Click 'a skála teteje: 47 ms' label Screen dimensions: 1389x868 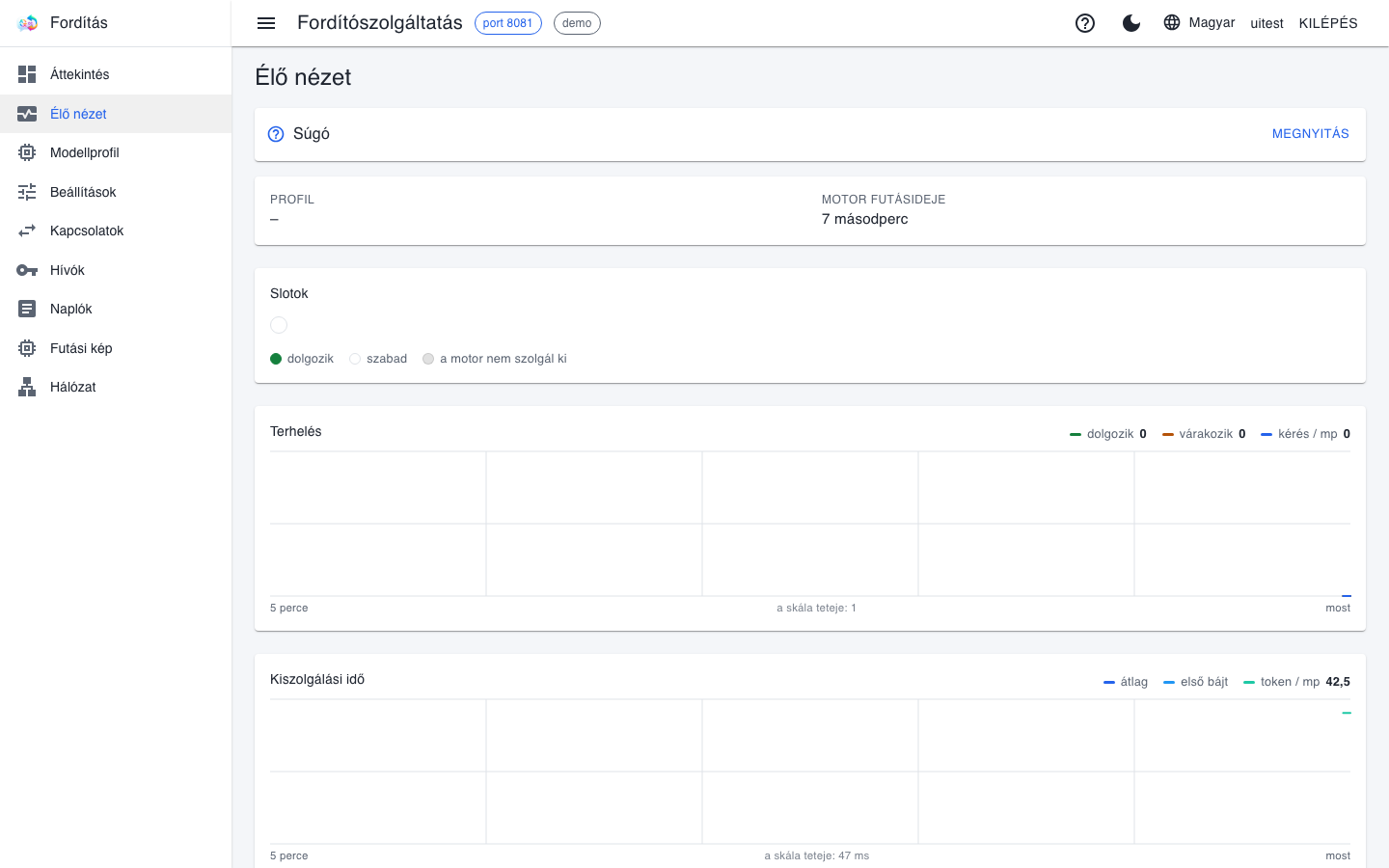(817, 855)
